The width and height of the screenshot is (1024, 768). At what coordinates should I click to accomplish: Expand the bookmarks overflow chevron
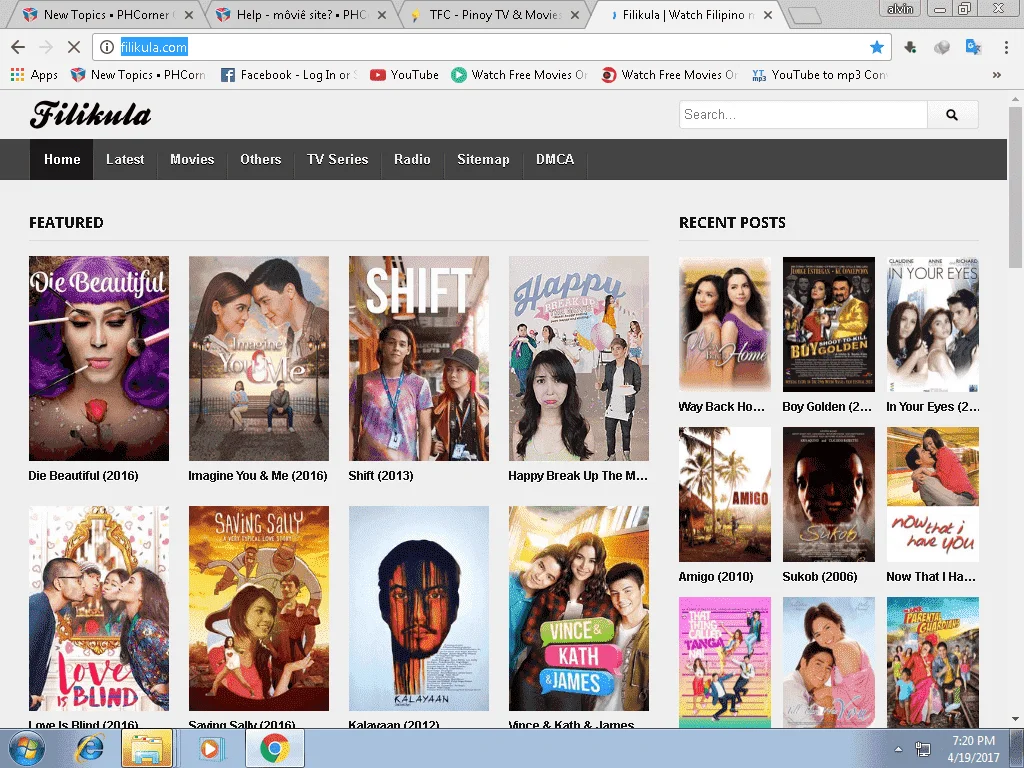[x=997, y=75]
